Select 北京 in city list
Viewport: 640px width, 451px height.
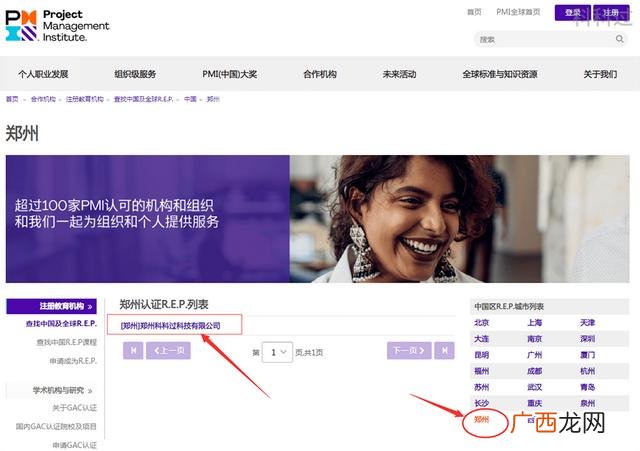pos(482,322)
